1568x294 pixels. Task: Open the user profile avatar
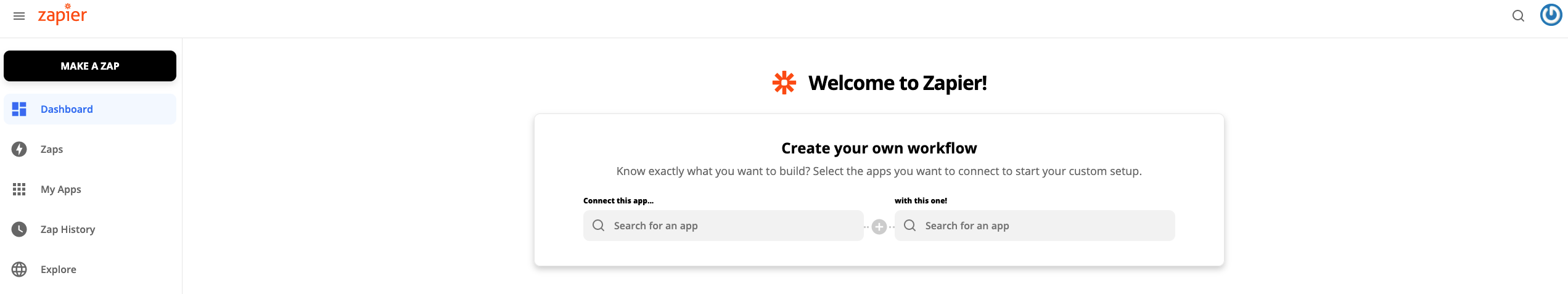coord(1551,15)
